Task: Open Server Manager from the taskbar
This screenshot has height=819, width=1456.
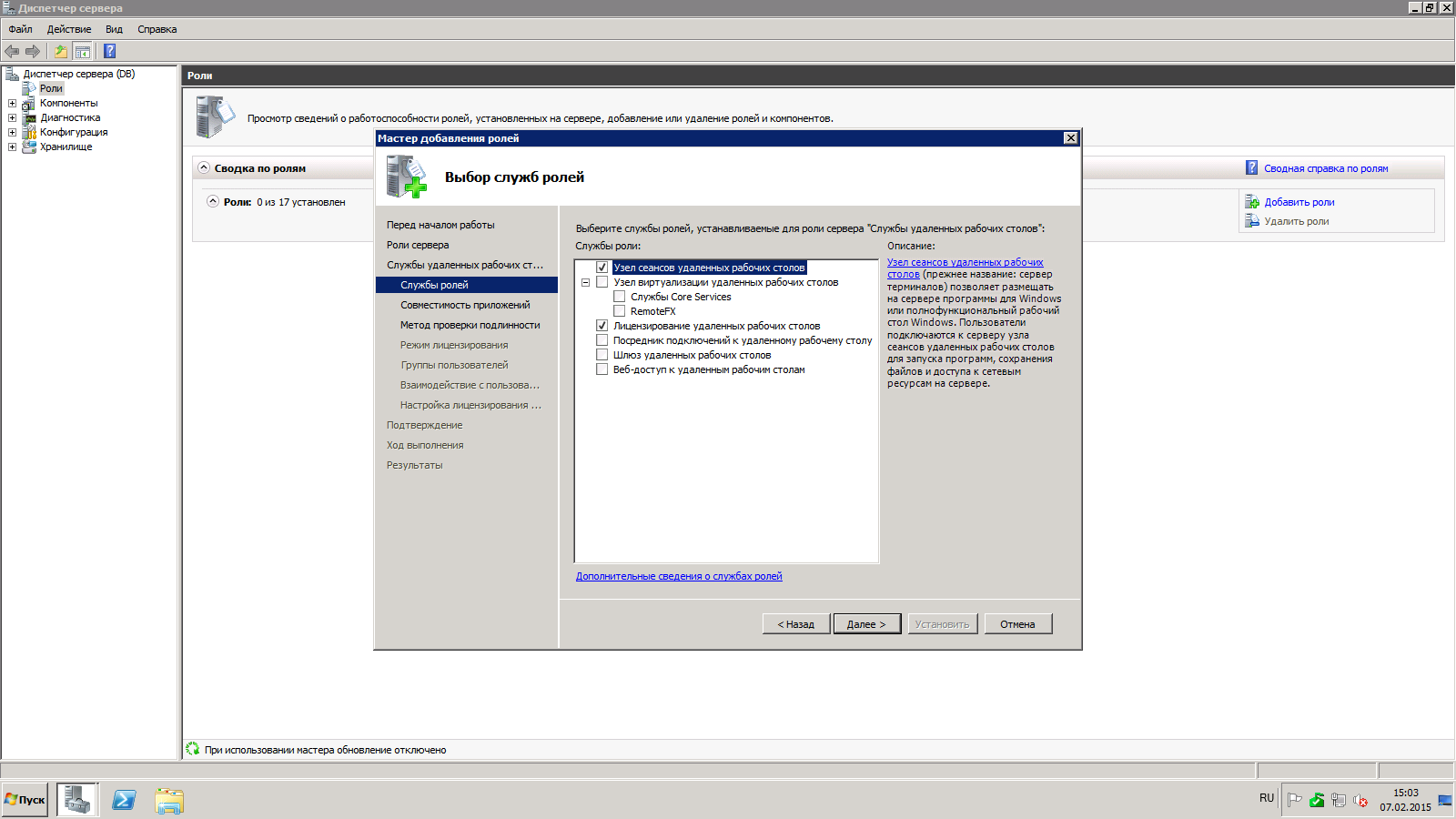Action: coord(77,800)
